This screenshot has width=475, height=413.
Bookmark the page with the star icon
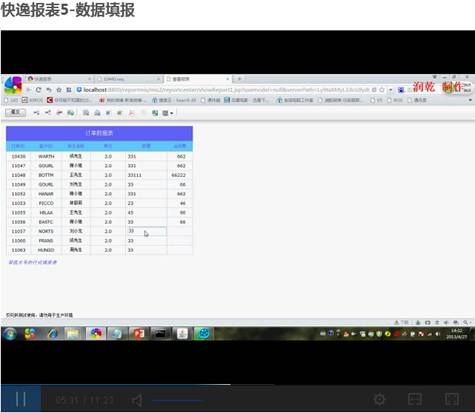59,90
